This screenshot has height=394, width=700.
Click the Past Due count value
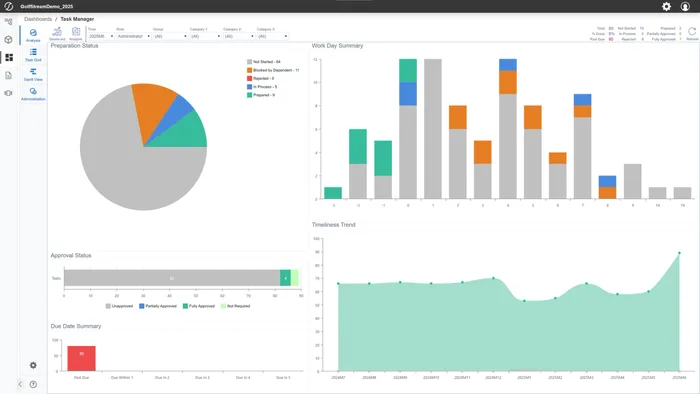611,39
